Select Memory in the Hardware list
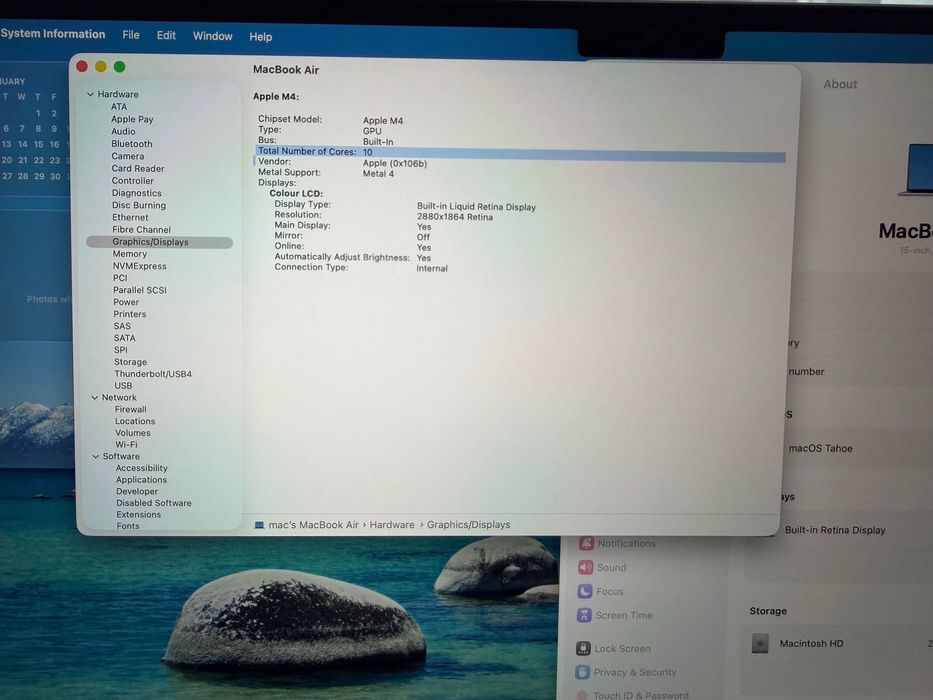The height and width of the screenshot is (700, 933). point(130,254)
